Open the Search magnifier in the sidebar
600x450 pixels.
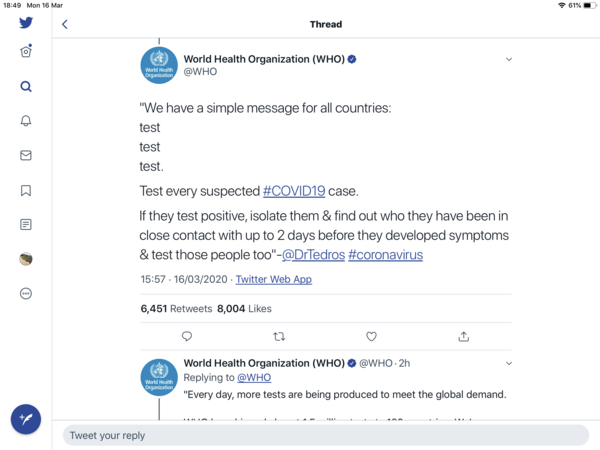[26, 87]
